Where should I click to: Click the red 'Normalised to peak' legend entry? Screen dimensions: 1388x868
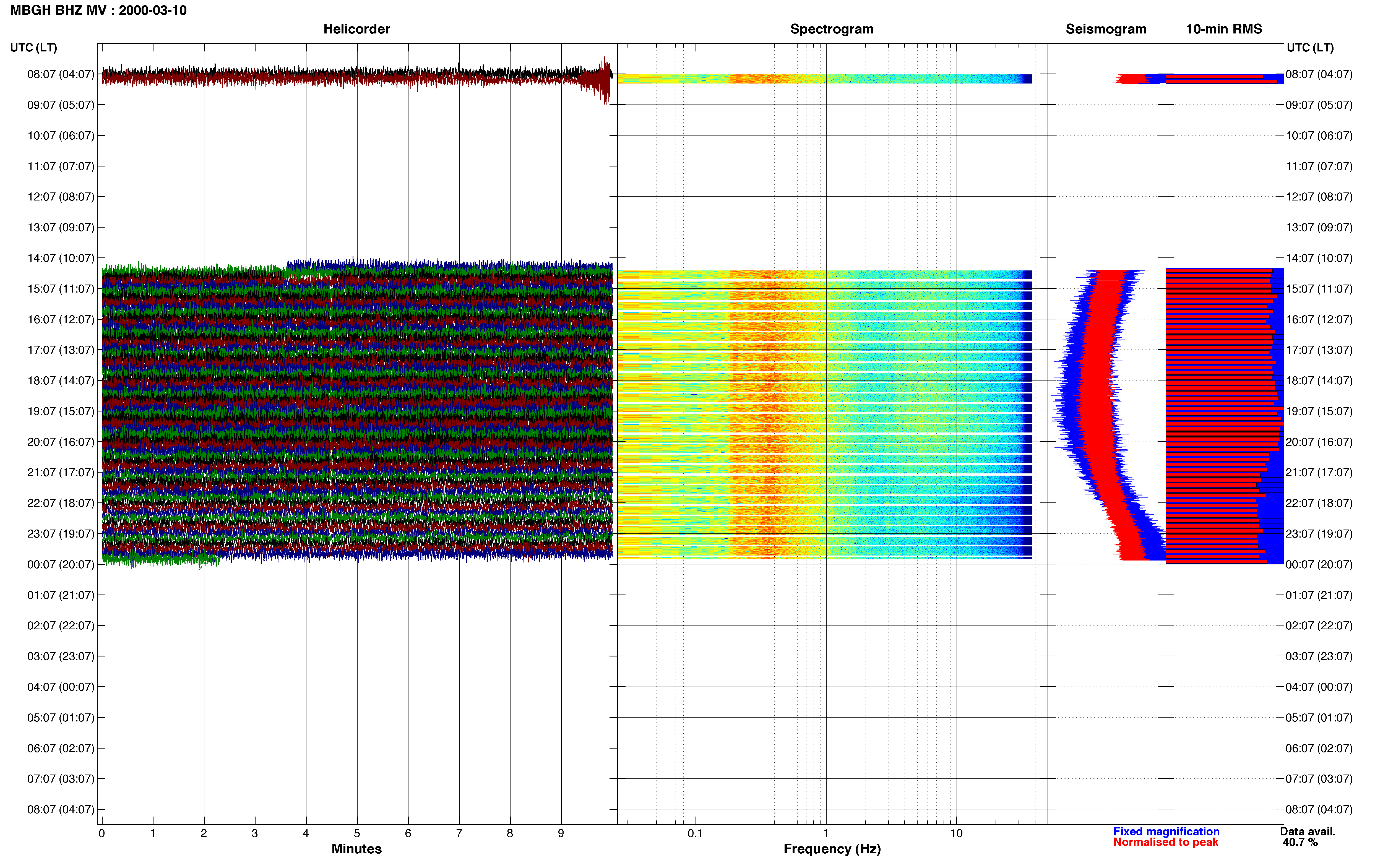(1165, 842)
